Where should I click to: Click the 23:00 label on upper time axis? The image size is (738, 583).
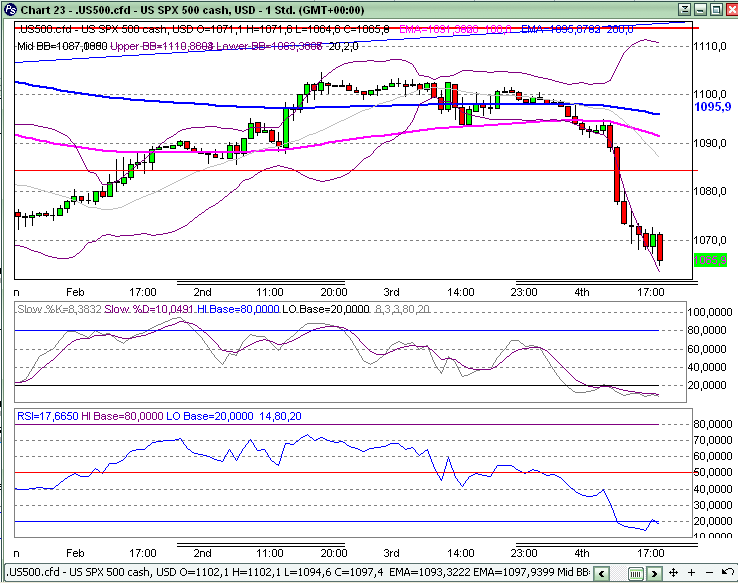pos(524,292)
